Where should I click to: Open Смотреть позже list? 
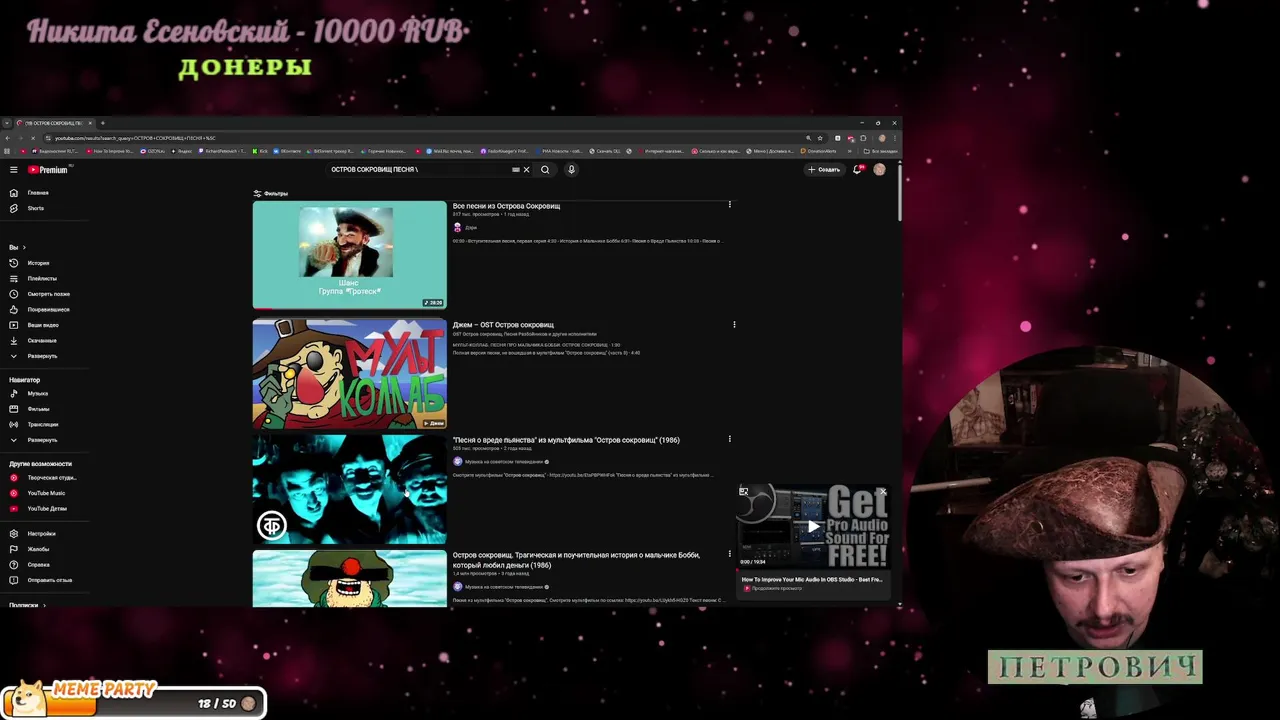[x=48, y=294]
